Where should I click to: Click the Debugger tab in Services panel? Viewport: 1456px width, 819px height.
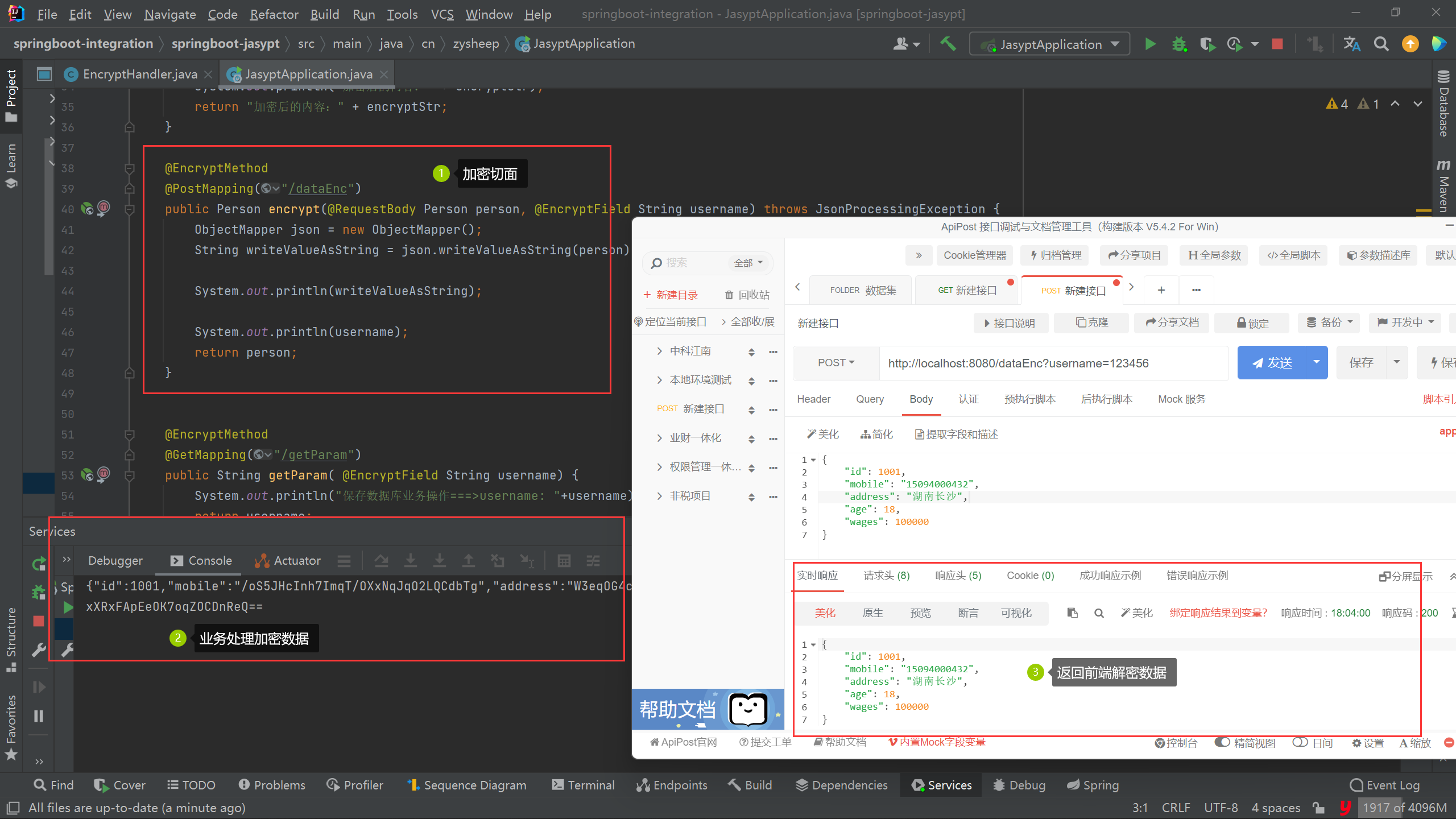pyautogui.click(x=115, y=560)
